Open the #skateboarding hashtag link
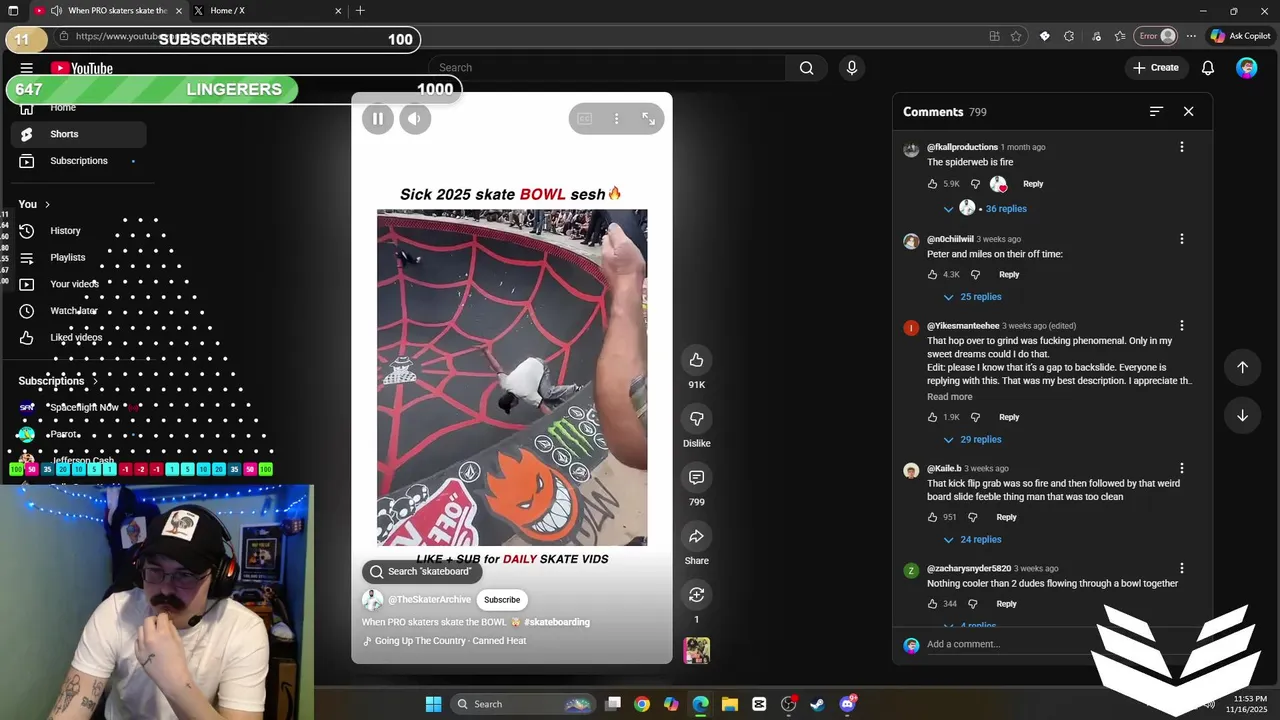This screenshot has height=720, width=1280. click(x=556, y=622)
